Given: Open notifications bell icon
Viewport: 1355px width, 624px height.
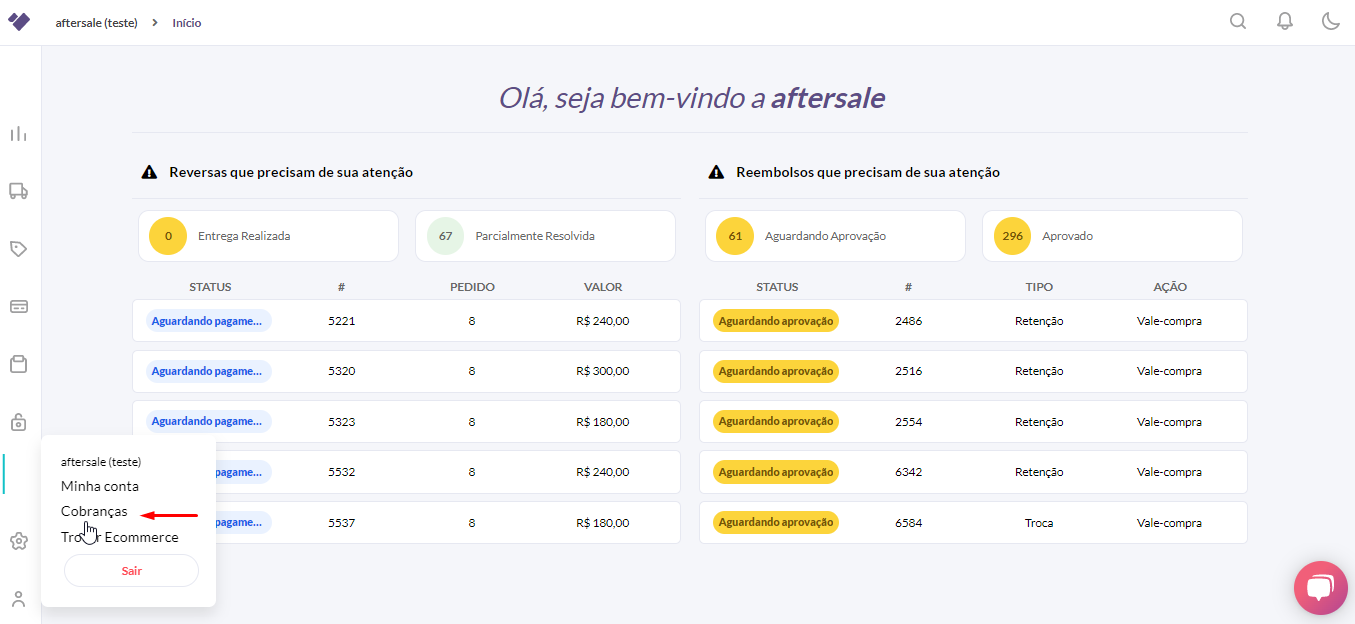Looking at the screenshot, I should pos(1285,22).
